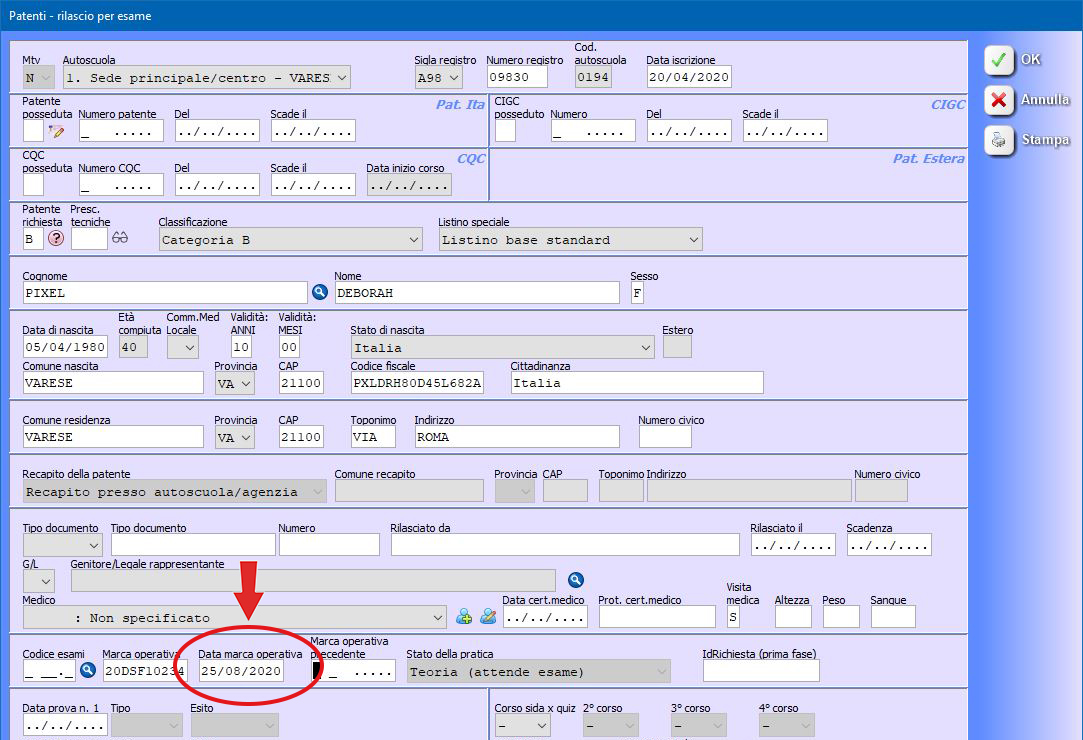
Task: Open the Sigla registro dropdown
Action: tap(439, 78)
